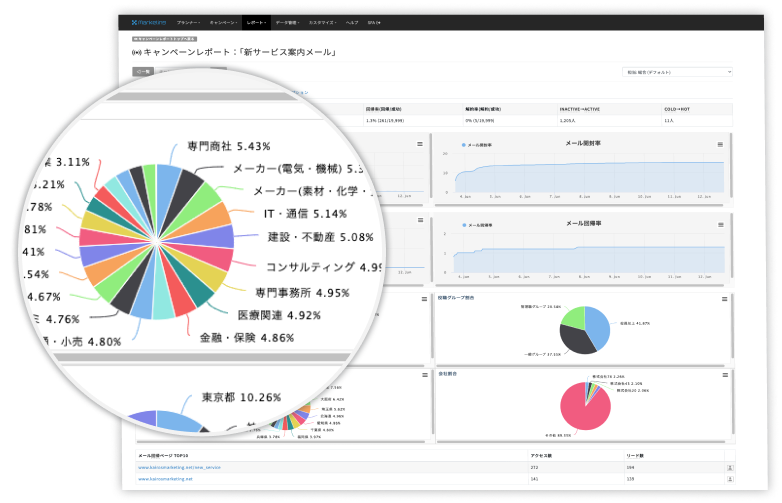This screenshot has height=503, width=782.
Task: Open the ヘルプ menu item
Action: pyautogui.click(x=352, y=22)
